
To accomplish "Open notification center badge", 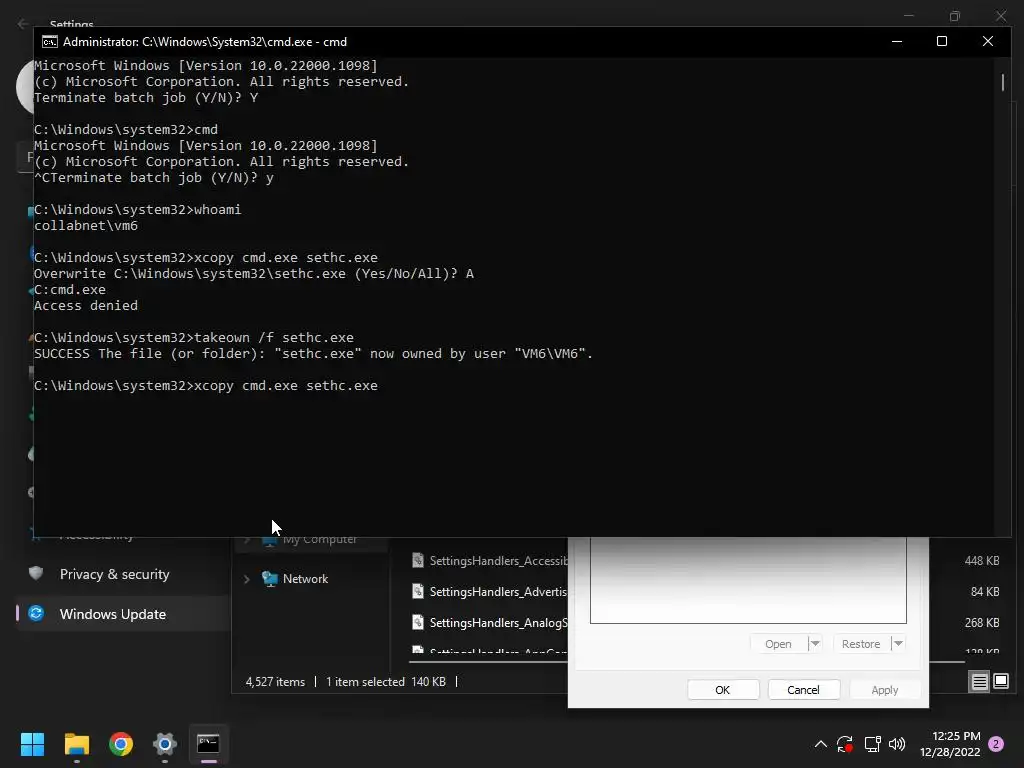I will pyautogui.click(x=996, y=744).
